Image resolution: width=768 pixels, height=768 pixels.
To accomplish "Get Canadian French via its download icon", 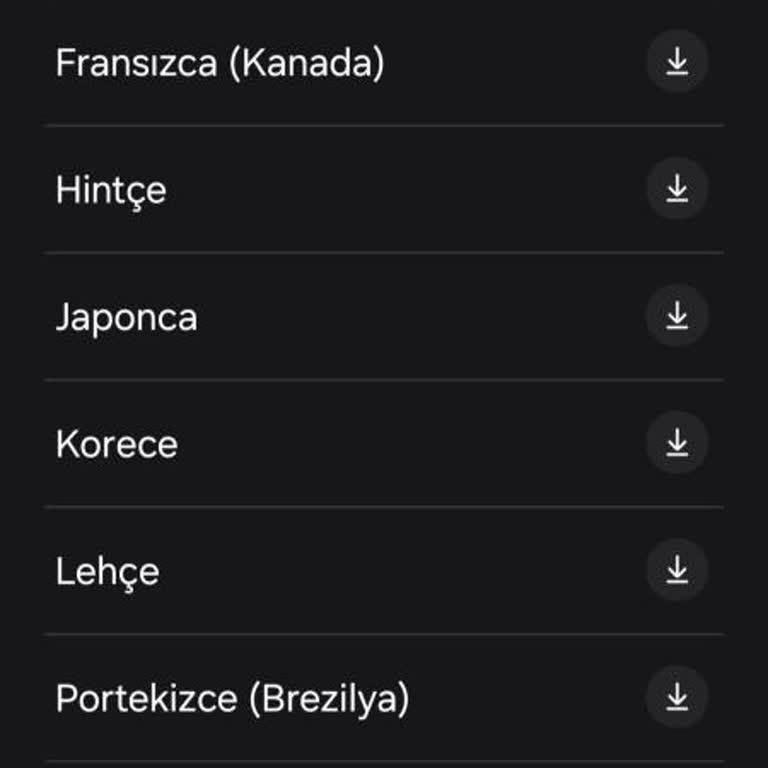I will [677, 62].
